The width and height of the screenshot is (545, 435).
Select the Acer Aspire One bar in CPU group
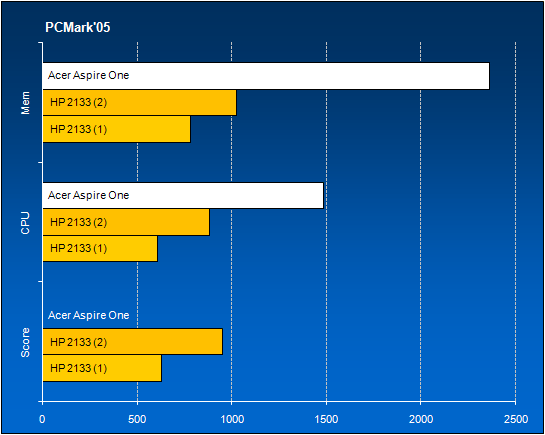[x=183, y=196]
